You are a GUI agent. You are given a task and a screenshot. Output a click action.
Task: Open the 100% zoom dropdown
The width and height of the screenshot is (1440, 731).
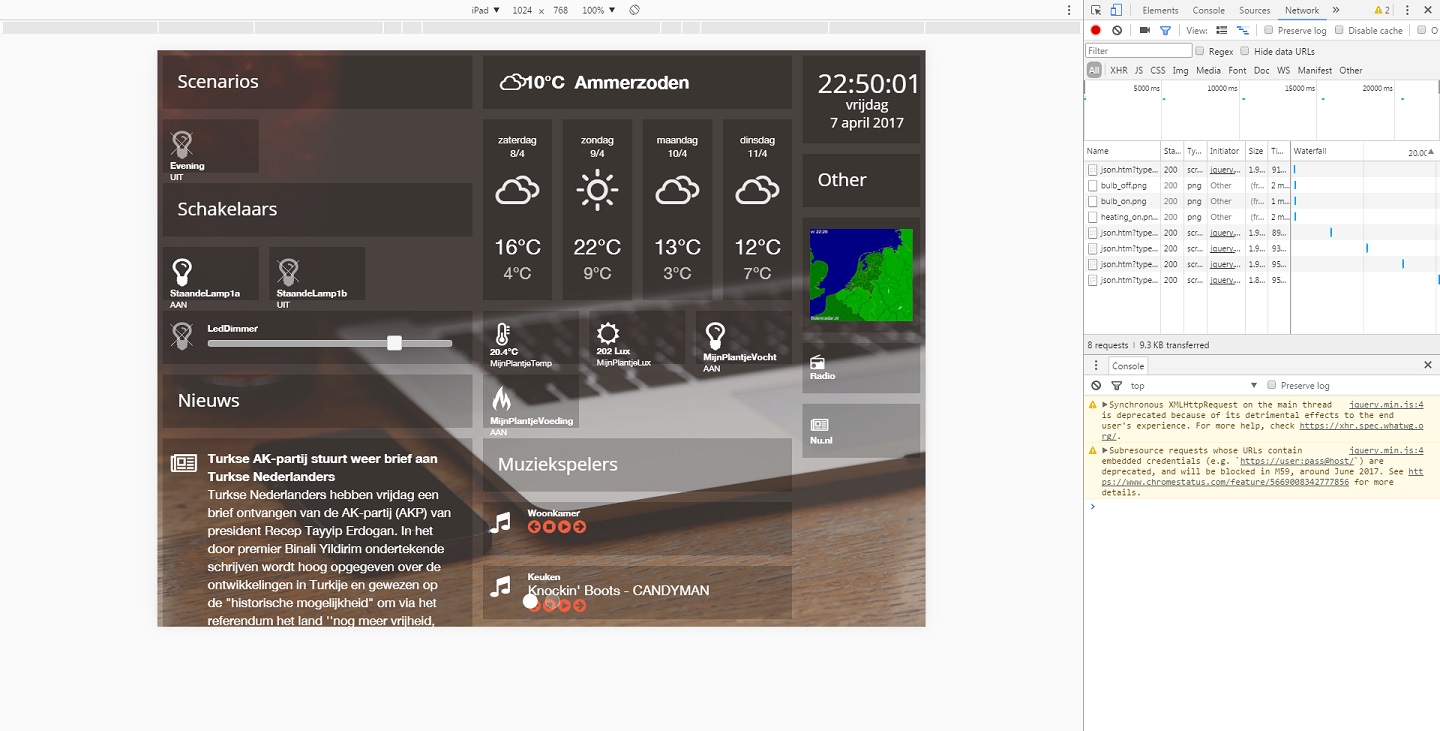click(599, 10)
